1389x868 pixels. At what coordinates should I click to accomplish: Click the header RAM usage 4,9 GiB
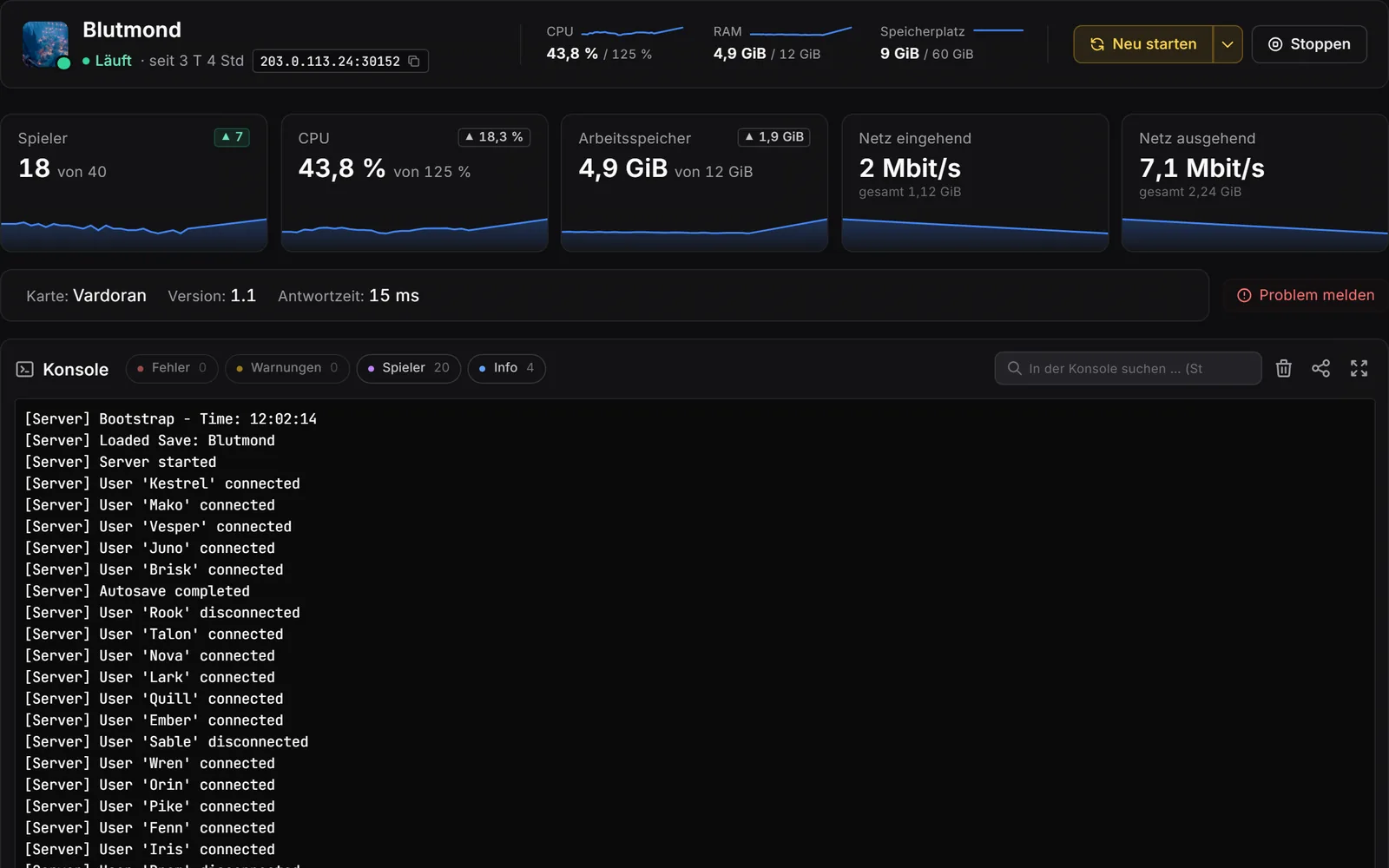pyautogui.click(x=740, y=54)
